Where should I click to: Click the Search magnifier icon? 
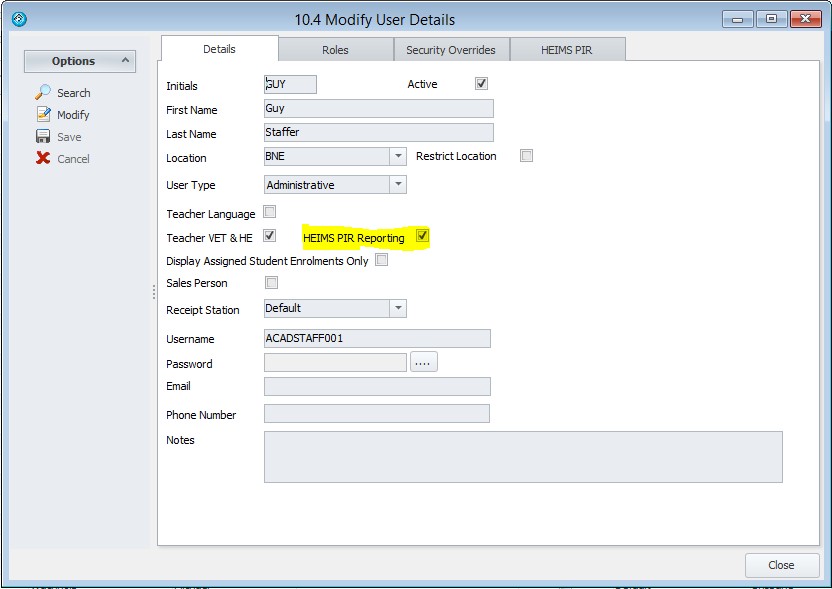[x=43, y=92]
